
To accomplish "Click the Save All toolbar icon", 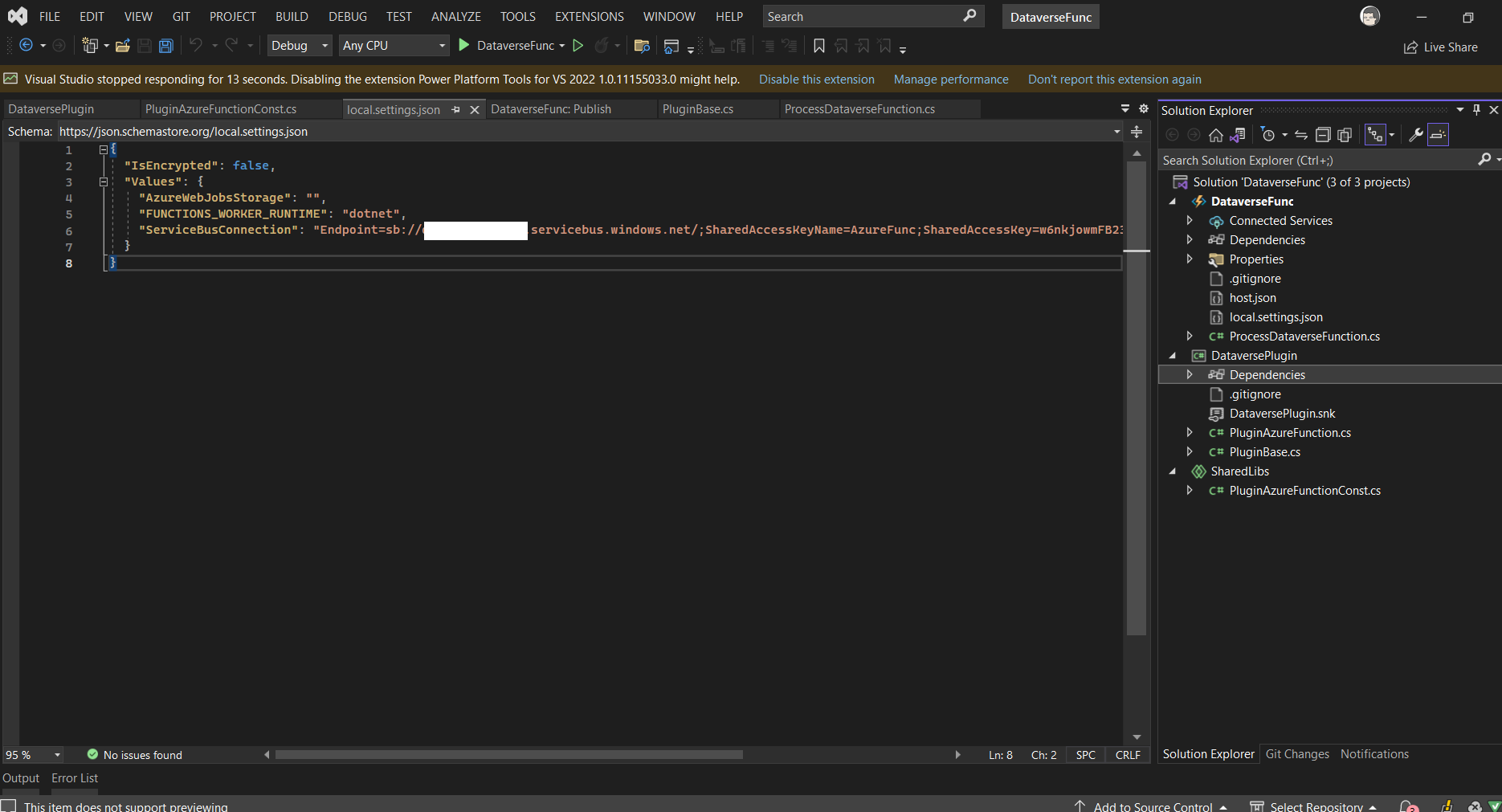I will pos(166,46).
